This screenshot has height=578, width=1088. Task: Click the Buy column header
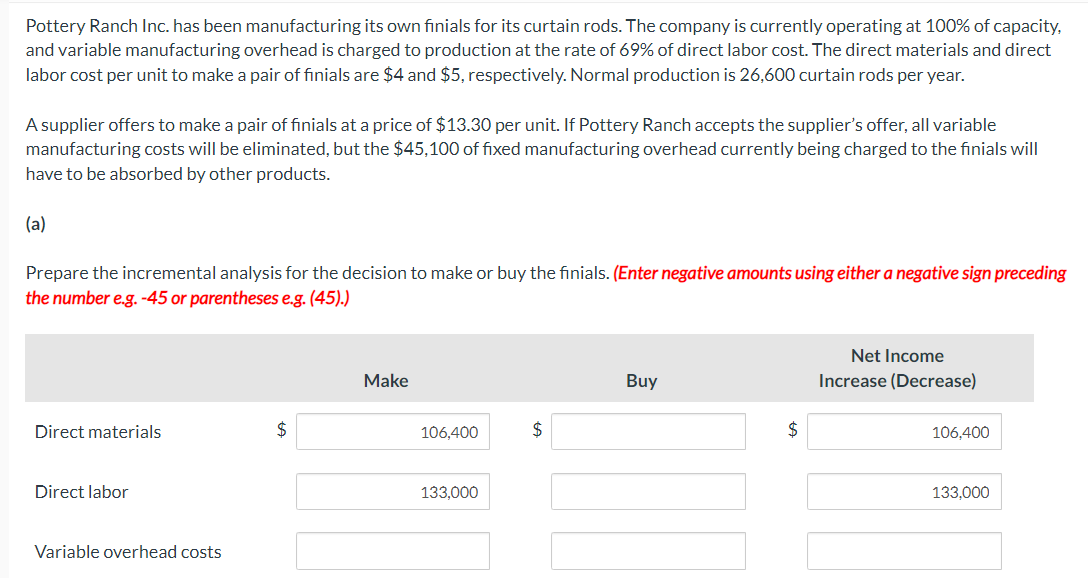pyautogui.click(x=641, y=381)
